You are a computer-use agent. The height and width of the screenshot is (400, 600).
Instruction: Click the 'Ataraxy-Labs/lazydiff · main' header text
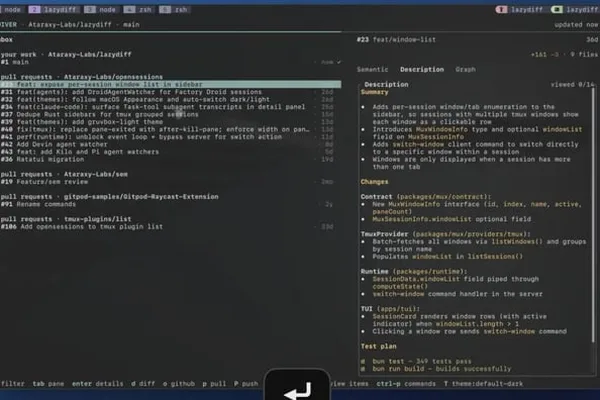coord(84,24)
